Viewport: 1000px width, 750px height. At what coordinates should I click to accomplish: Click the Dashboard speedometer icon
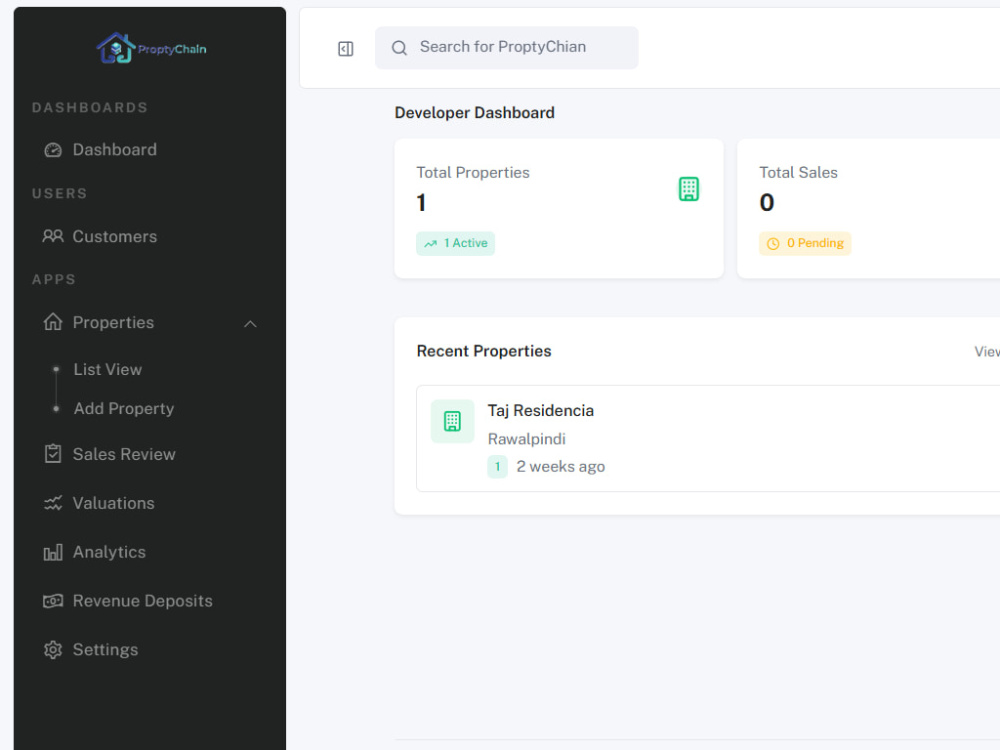pos(53,150)
